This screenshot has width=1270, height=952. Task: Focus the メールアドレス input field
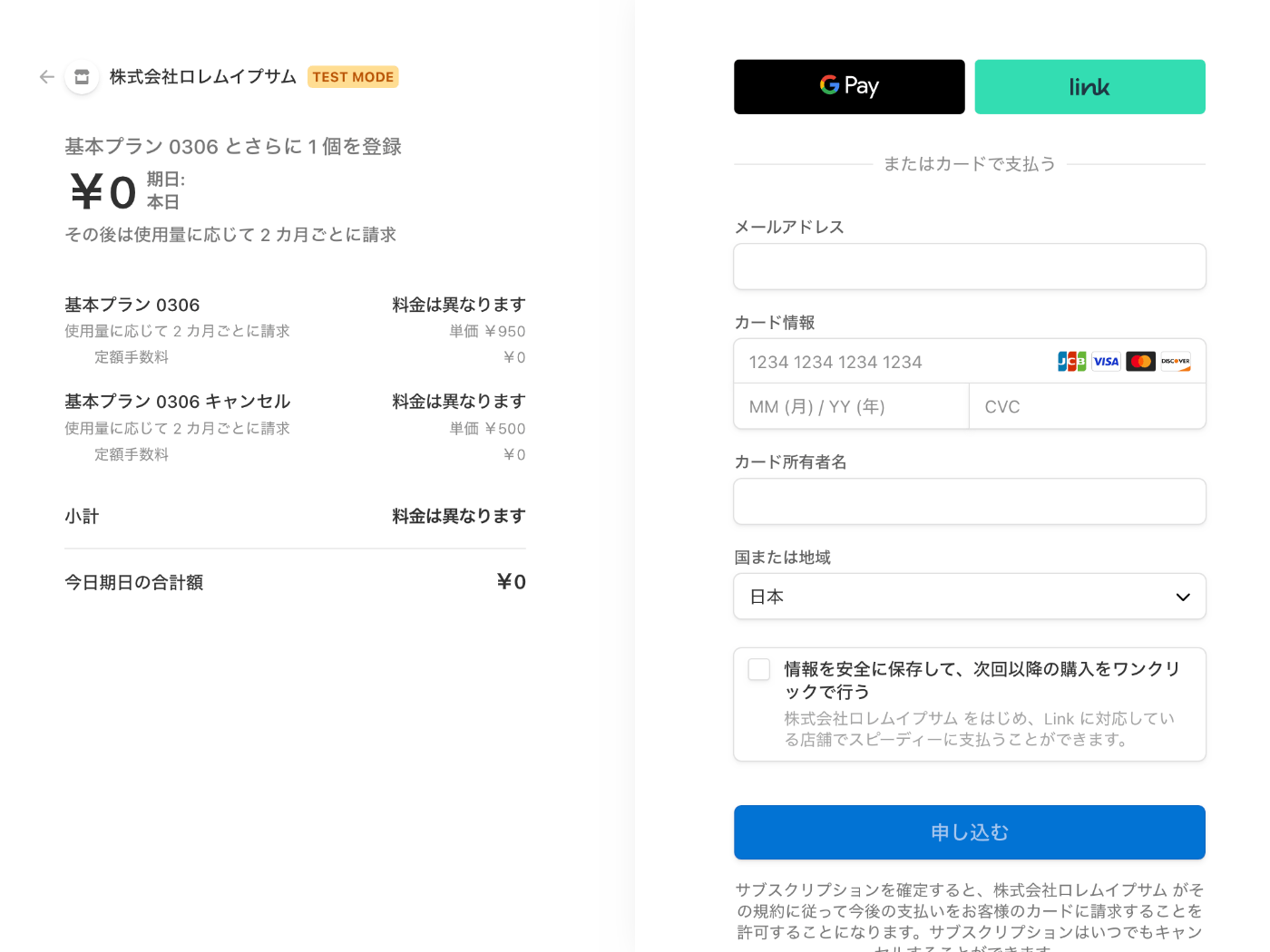pyautogui.click(x=970, y=267)
